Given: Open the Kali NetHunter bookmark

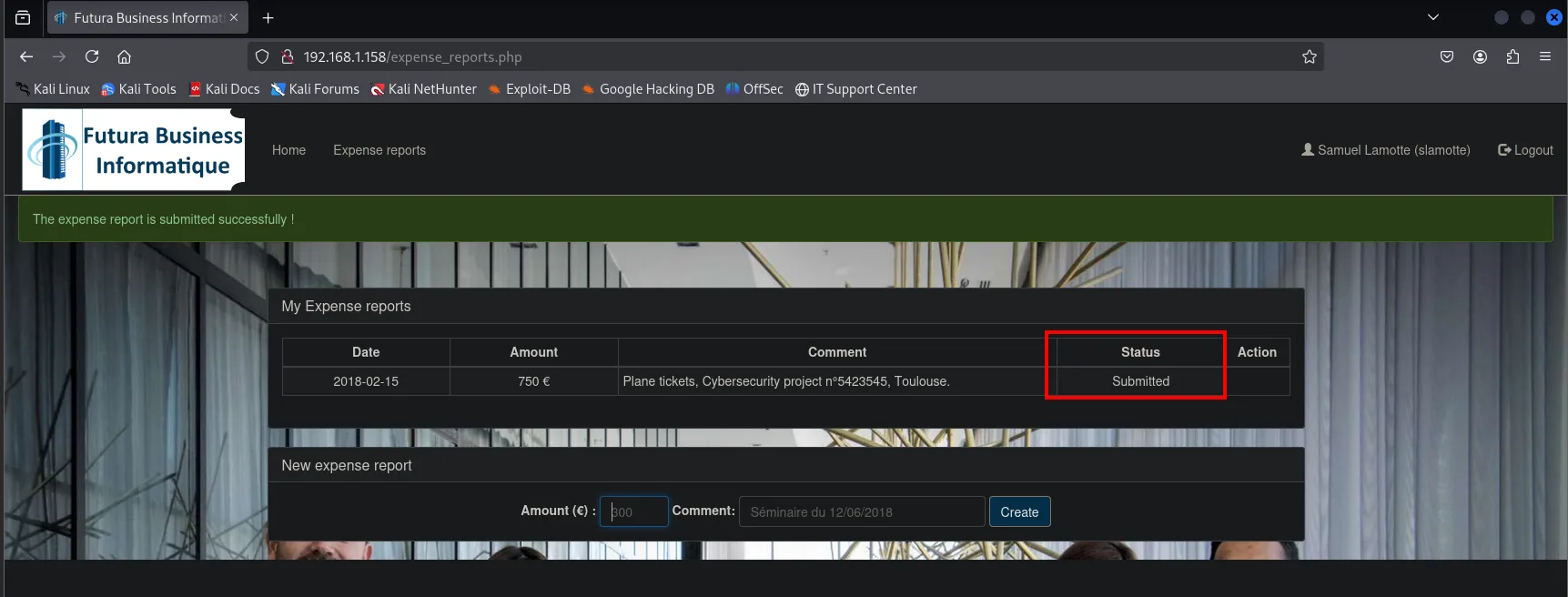Looking at the screenshot, I should coord(423,89).
